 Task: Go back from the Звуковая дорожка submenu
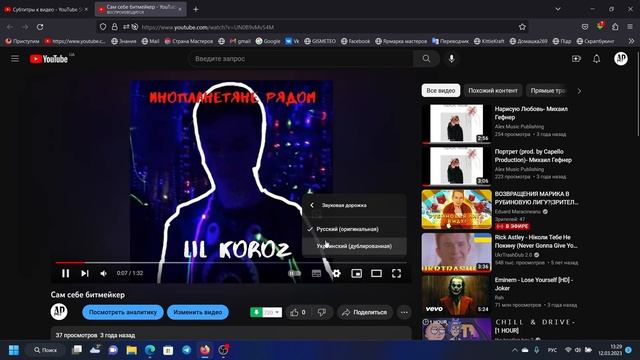tap(312, 205)
